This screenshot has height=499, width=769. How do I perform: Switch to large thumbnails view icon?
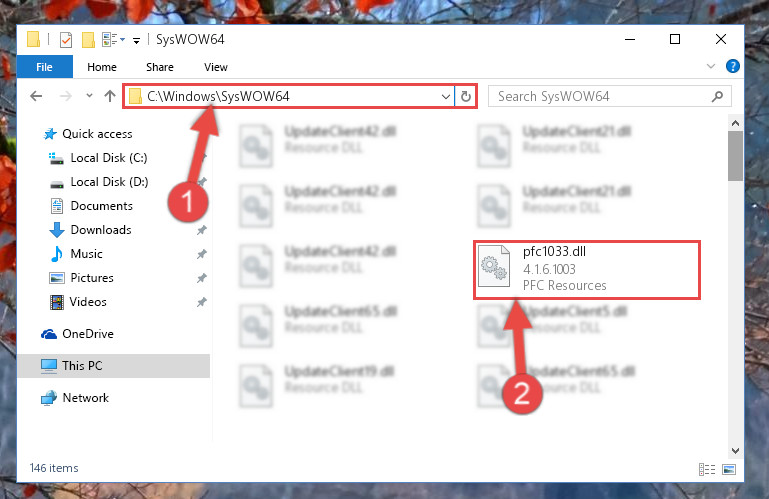coord(729,470)
